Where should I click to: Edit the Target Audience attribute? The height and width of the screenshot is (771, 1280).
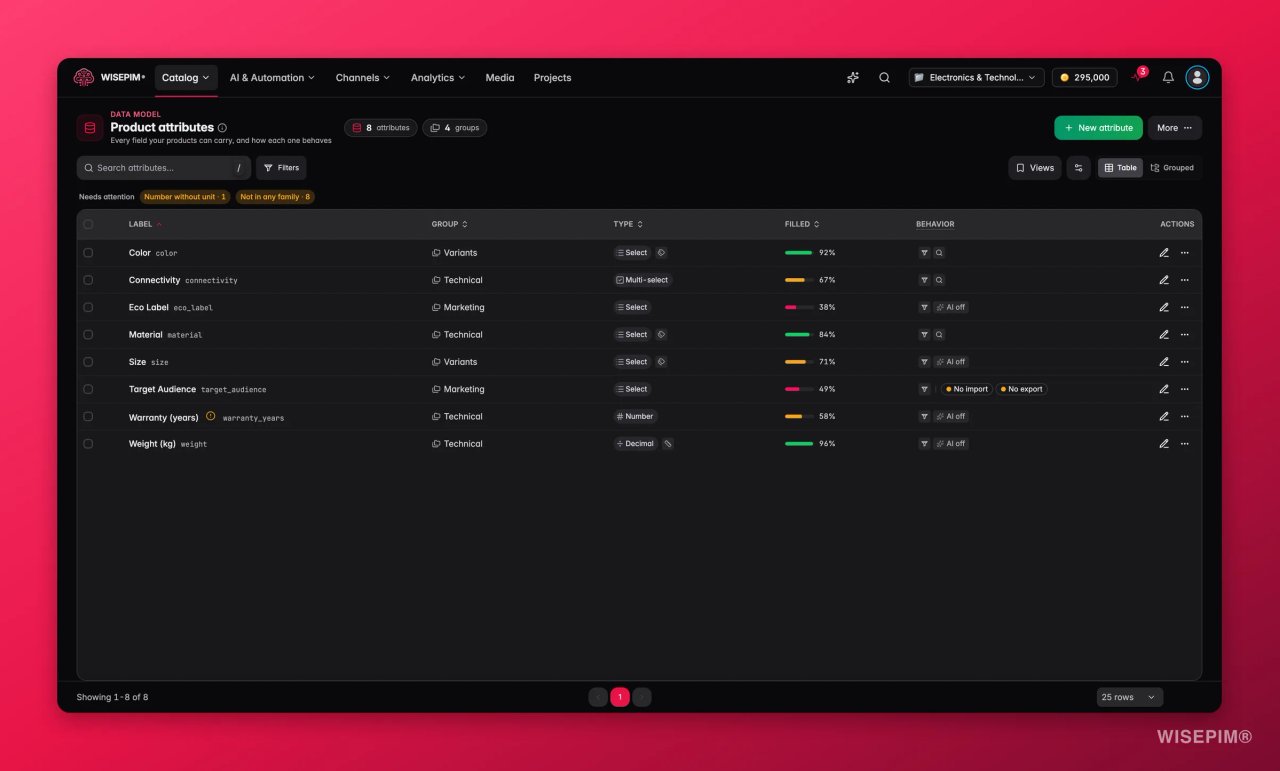click(x=1164, y=389)
